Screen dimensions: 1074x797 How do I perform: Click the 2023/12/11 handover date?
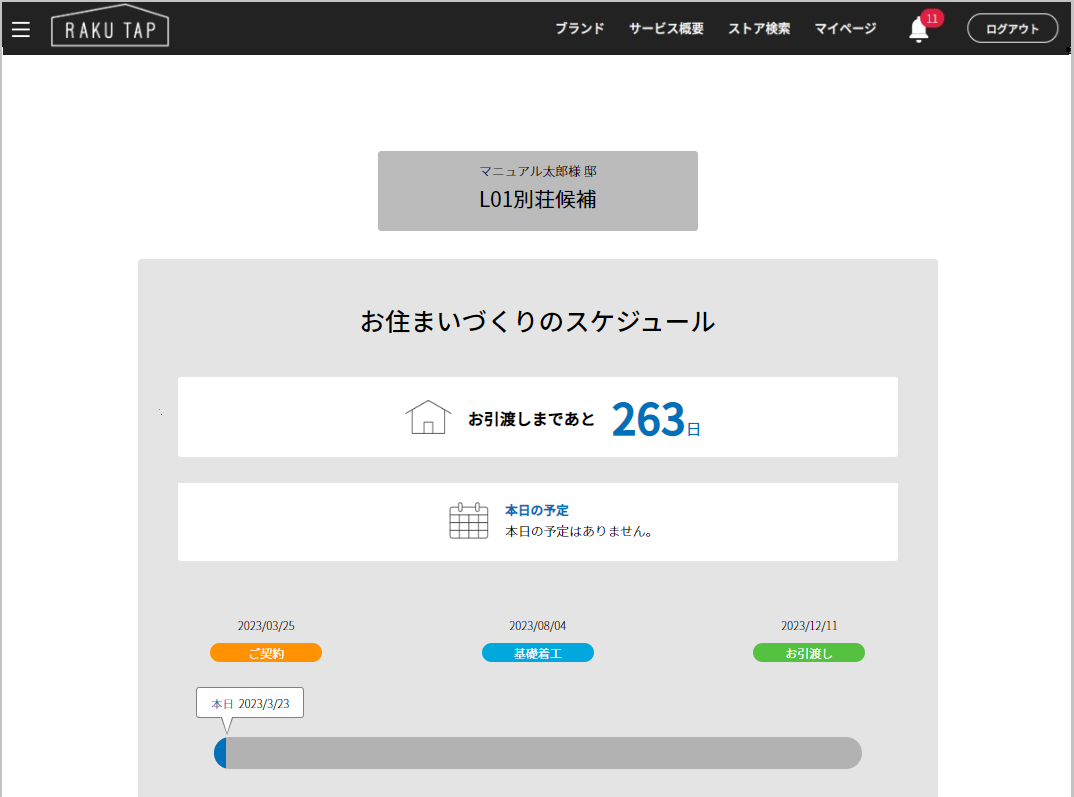(x=809, y=626)
